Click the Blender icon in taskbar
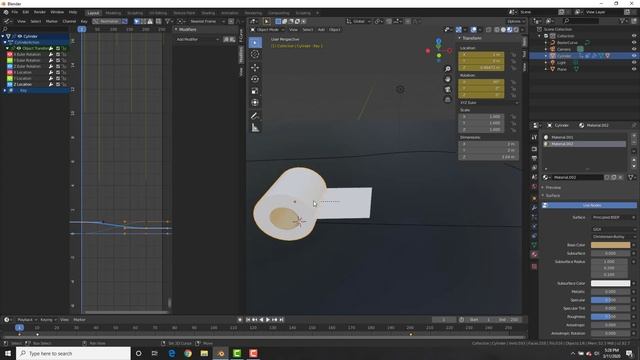The width and height of the screenshot is (640, 360). point(221,353)
